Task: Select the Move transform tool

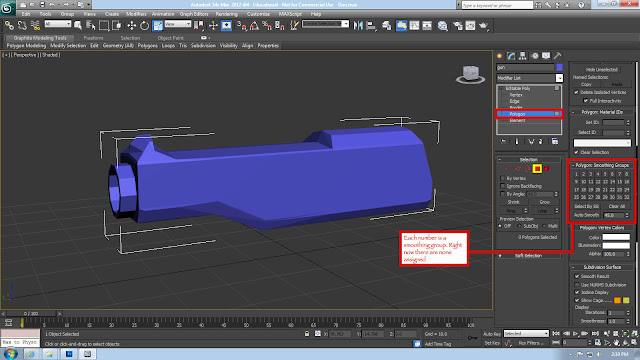Action: coord(131,26)
